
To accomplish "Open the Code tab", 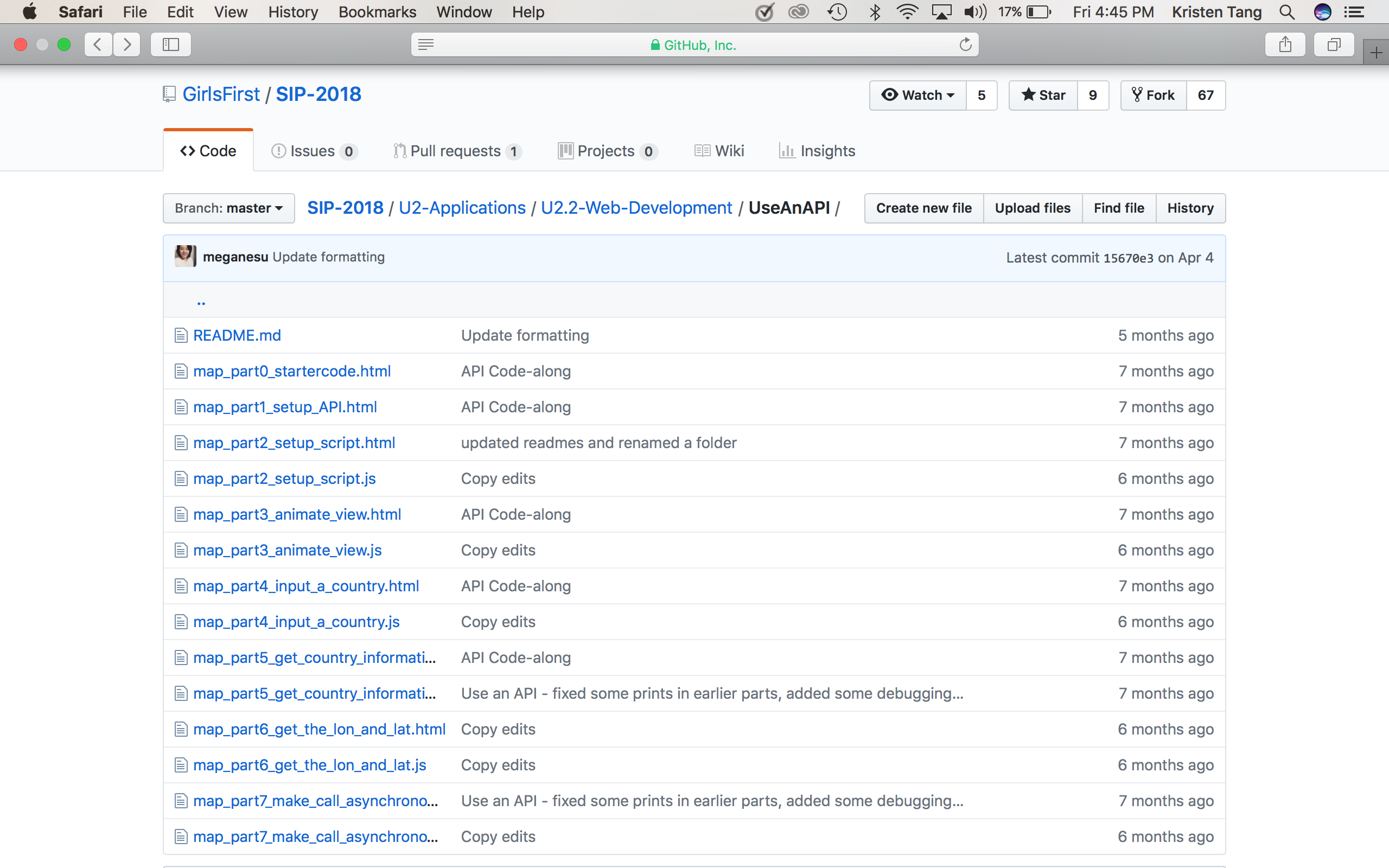I will [208, 150].
